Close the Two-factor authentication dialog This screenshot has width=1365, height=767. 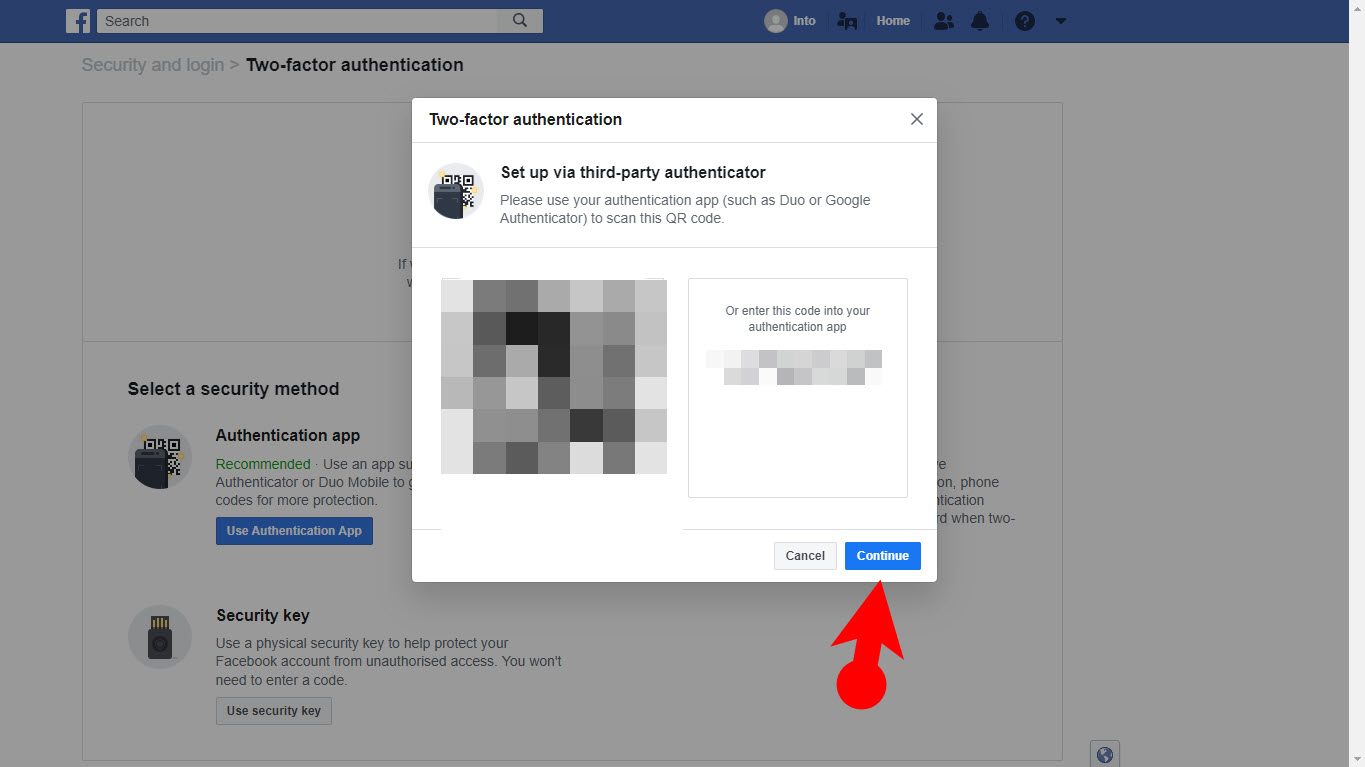coord(916,119)
